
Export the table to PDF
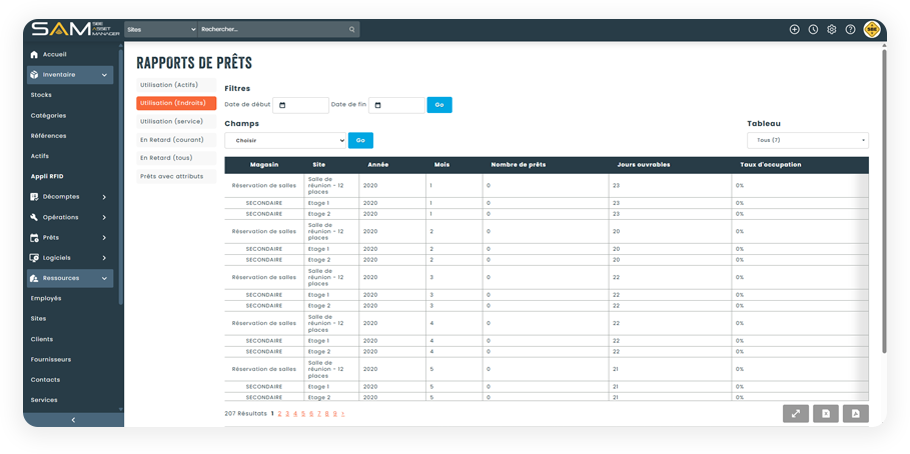(856, 413)
